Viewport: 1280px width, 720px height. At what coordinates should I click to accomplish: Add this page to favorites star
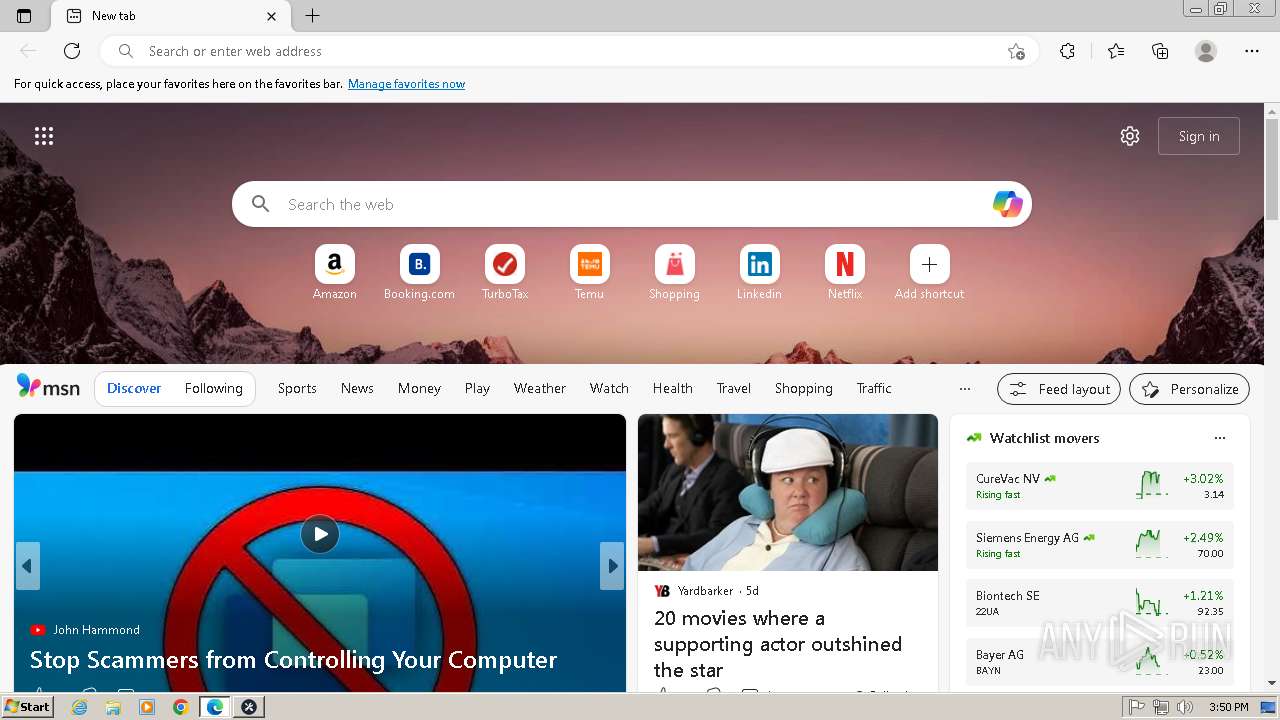[x=1016, y=51]
